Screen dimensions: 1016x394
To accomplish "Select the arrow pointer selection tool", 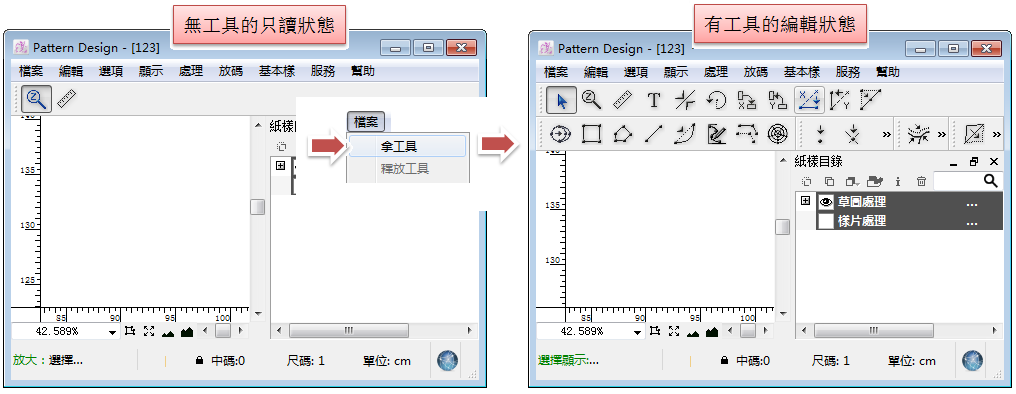I will pyautogui.click(x=561, y=100).
